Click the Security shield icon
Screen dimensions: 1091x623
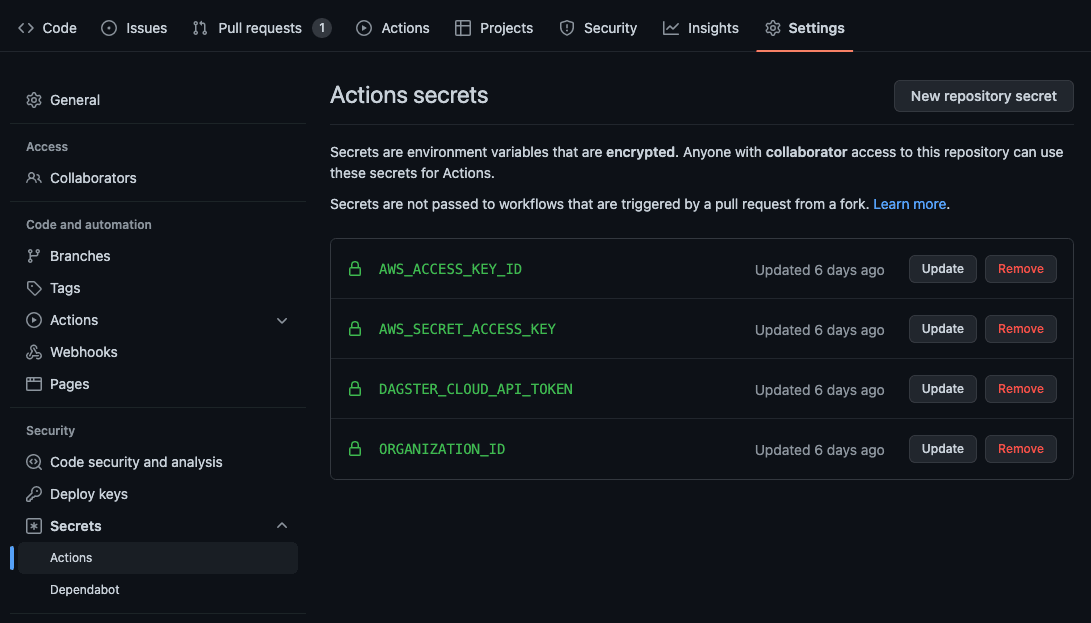567,28
